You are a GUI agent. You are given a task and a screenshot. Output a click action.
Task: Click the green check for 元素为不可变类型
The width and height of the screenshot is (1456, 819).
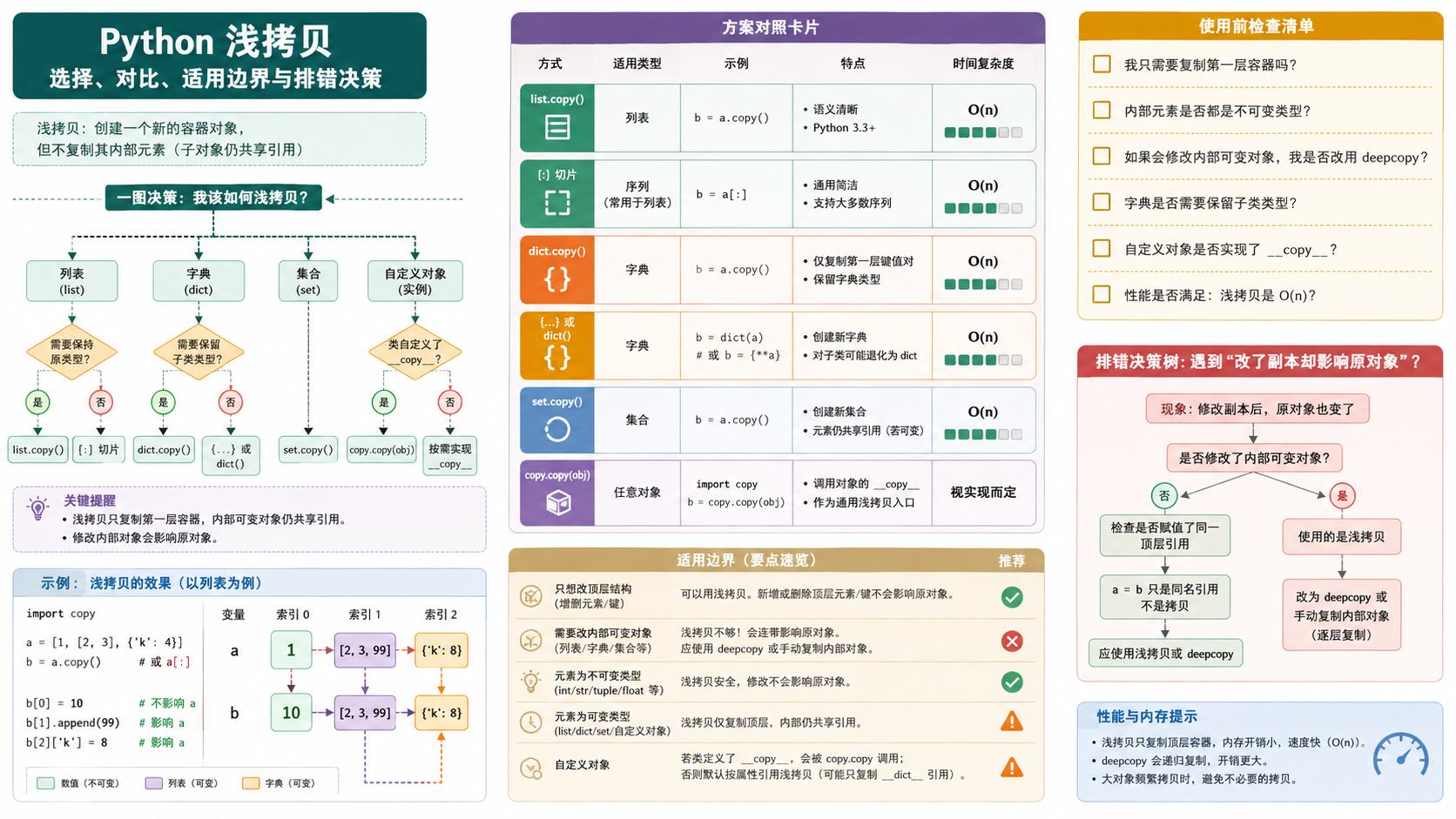coord(1012,682)
